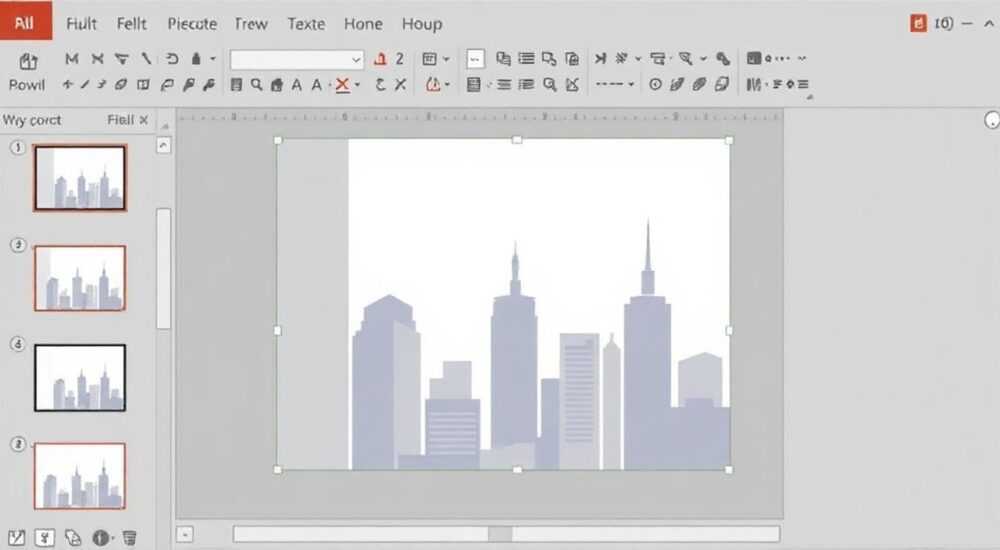Click the first letter A icon
The height and width of the screenshot is (550, 1000).
[297, 85]
